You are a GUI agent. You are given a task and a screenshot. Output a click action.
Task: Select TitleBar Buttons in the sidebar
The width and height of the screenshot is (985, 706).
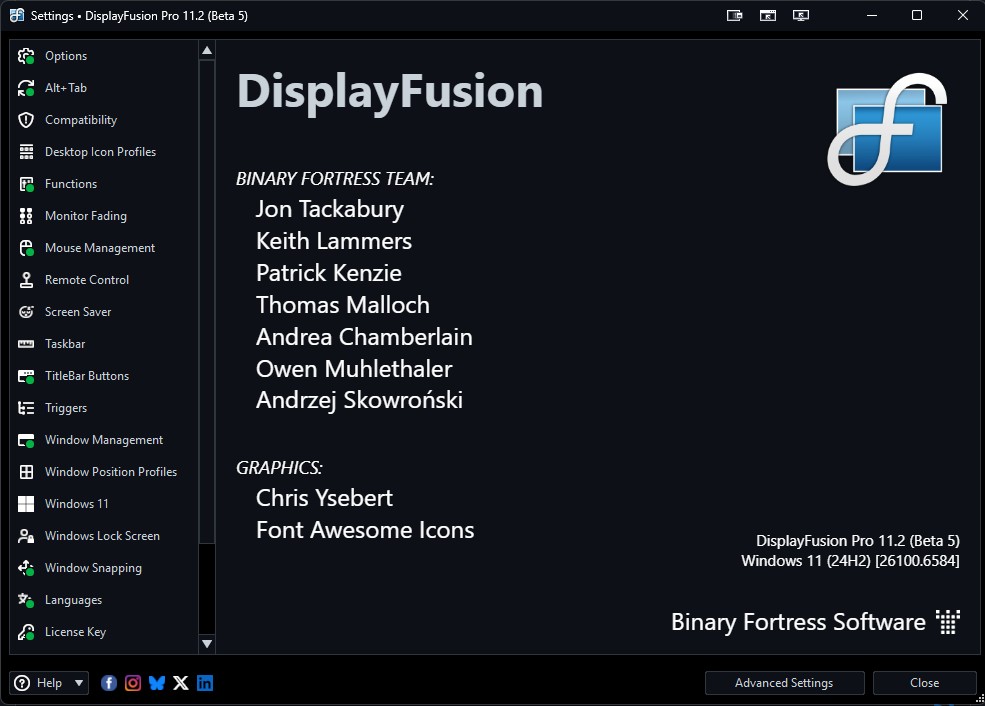87,376
